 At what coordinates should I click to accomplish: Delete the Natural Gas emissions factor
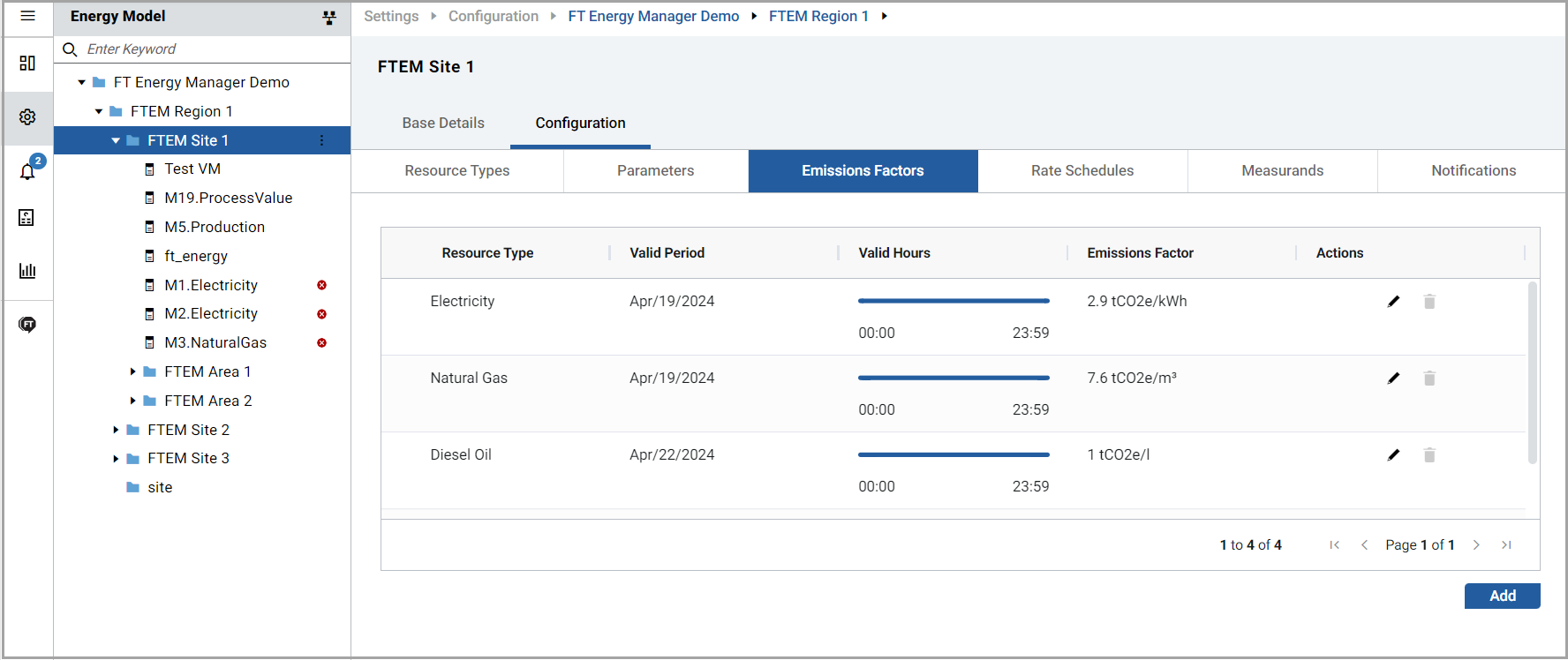tap(1429, 379)
